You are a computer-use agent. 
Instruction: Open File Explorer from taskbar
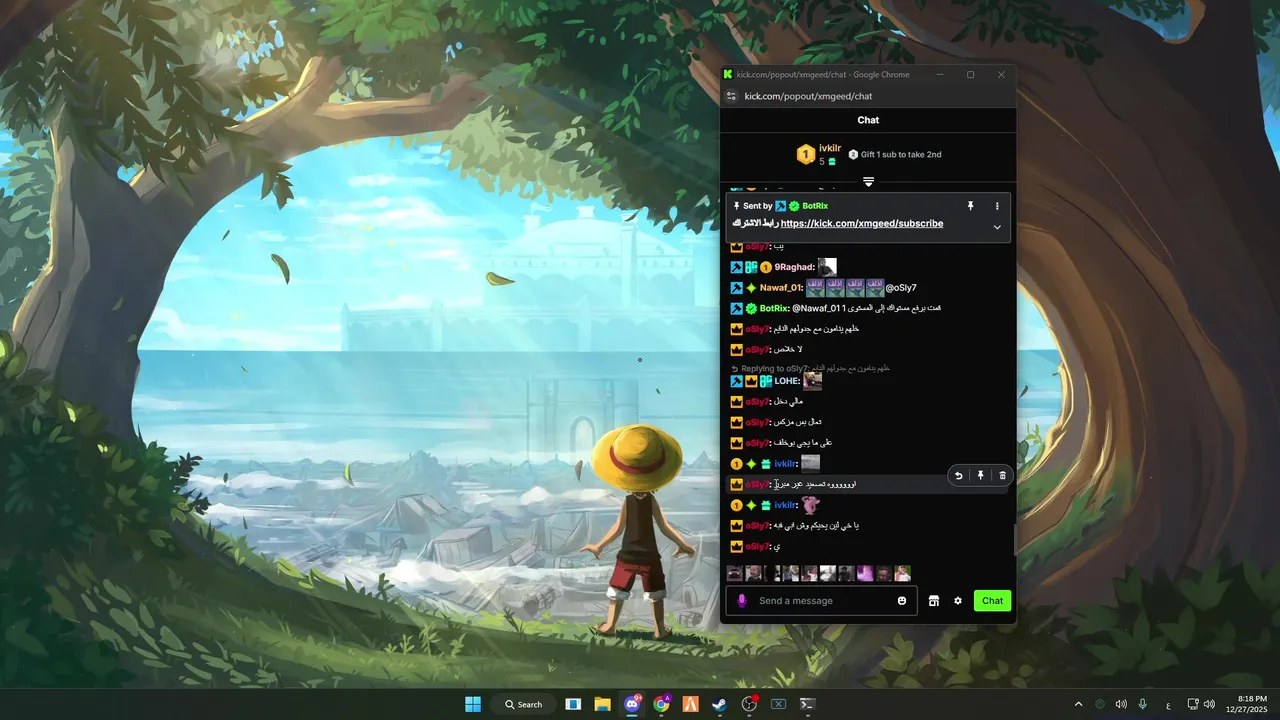coord(602,704)
